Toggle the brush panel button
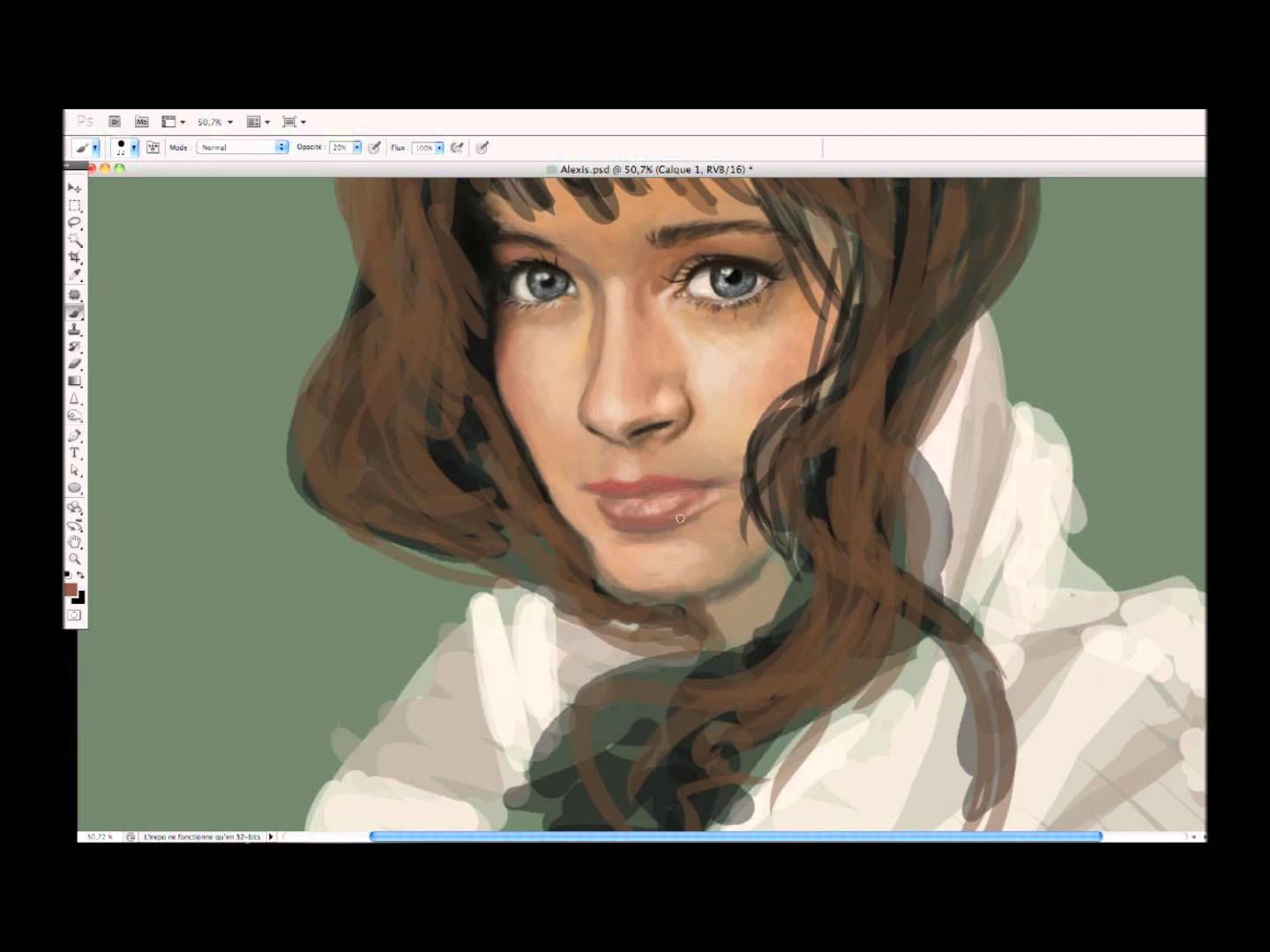 [x=153, y=147]
